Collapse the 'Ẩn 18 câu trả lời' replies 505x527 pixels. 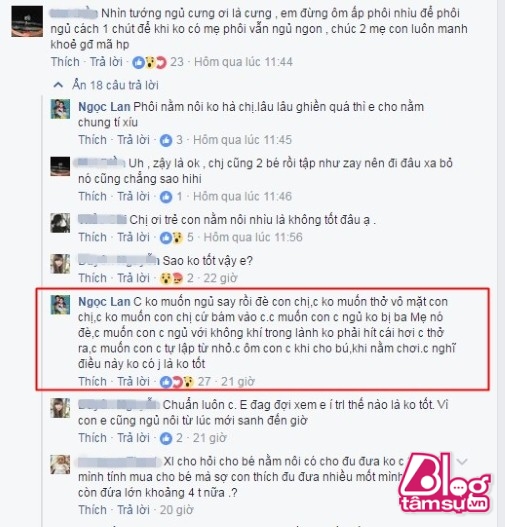coord(106,85)
